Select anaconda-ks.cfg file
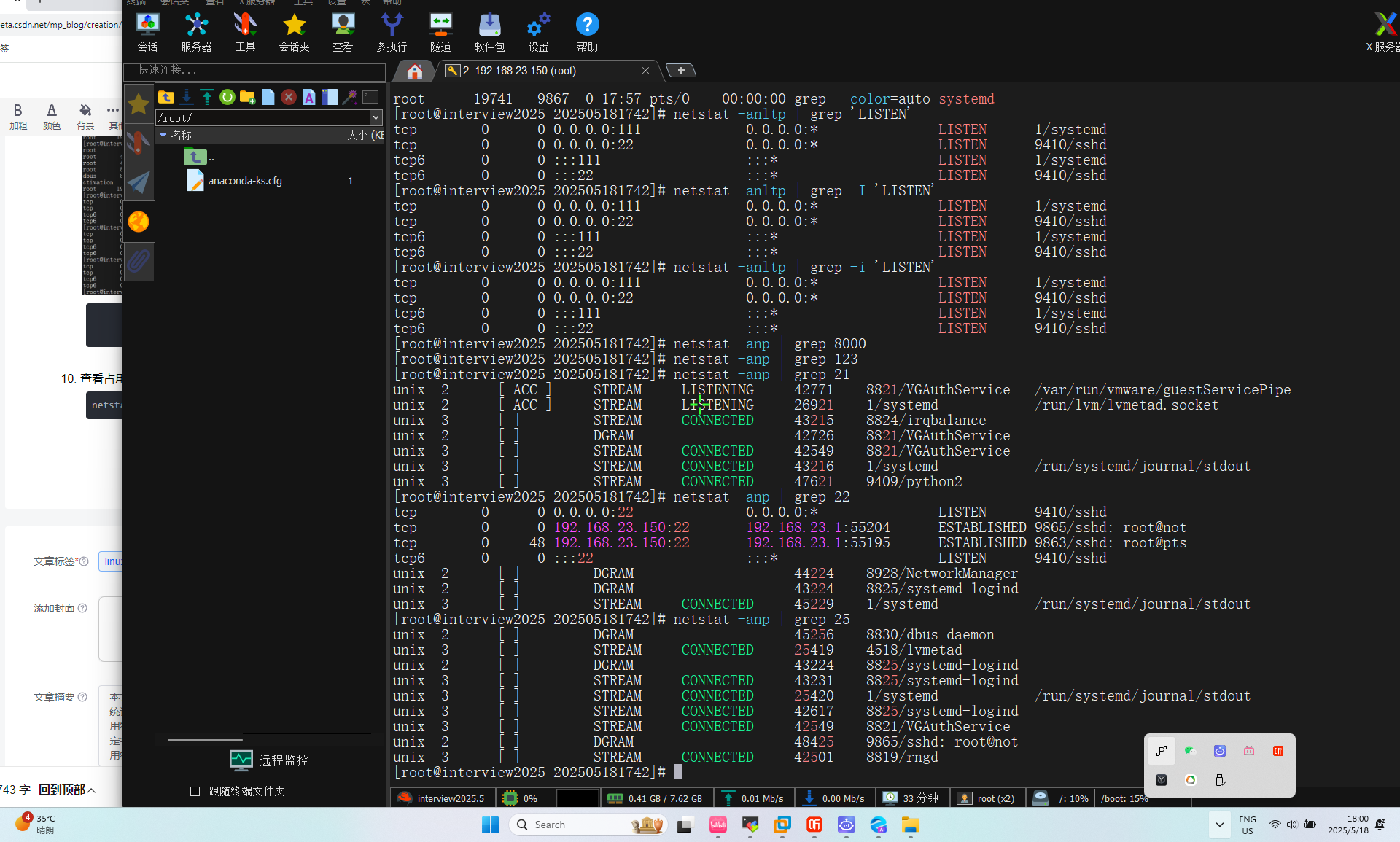The height and width of the screenshot is (842, 1400). (244, 181)
